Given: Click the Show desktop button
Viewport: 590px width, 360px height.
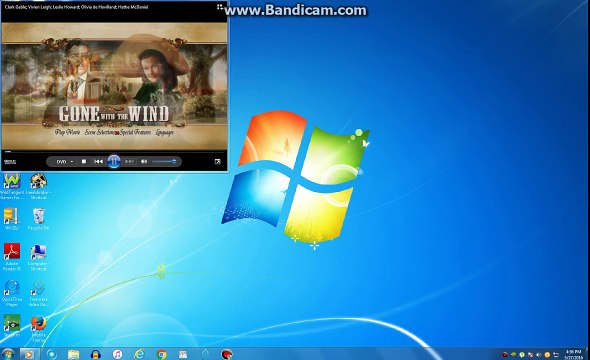Looking at the screenshot, I should [x=587, y=354].
